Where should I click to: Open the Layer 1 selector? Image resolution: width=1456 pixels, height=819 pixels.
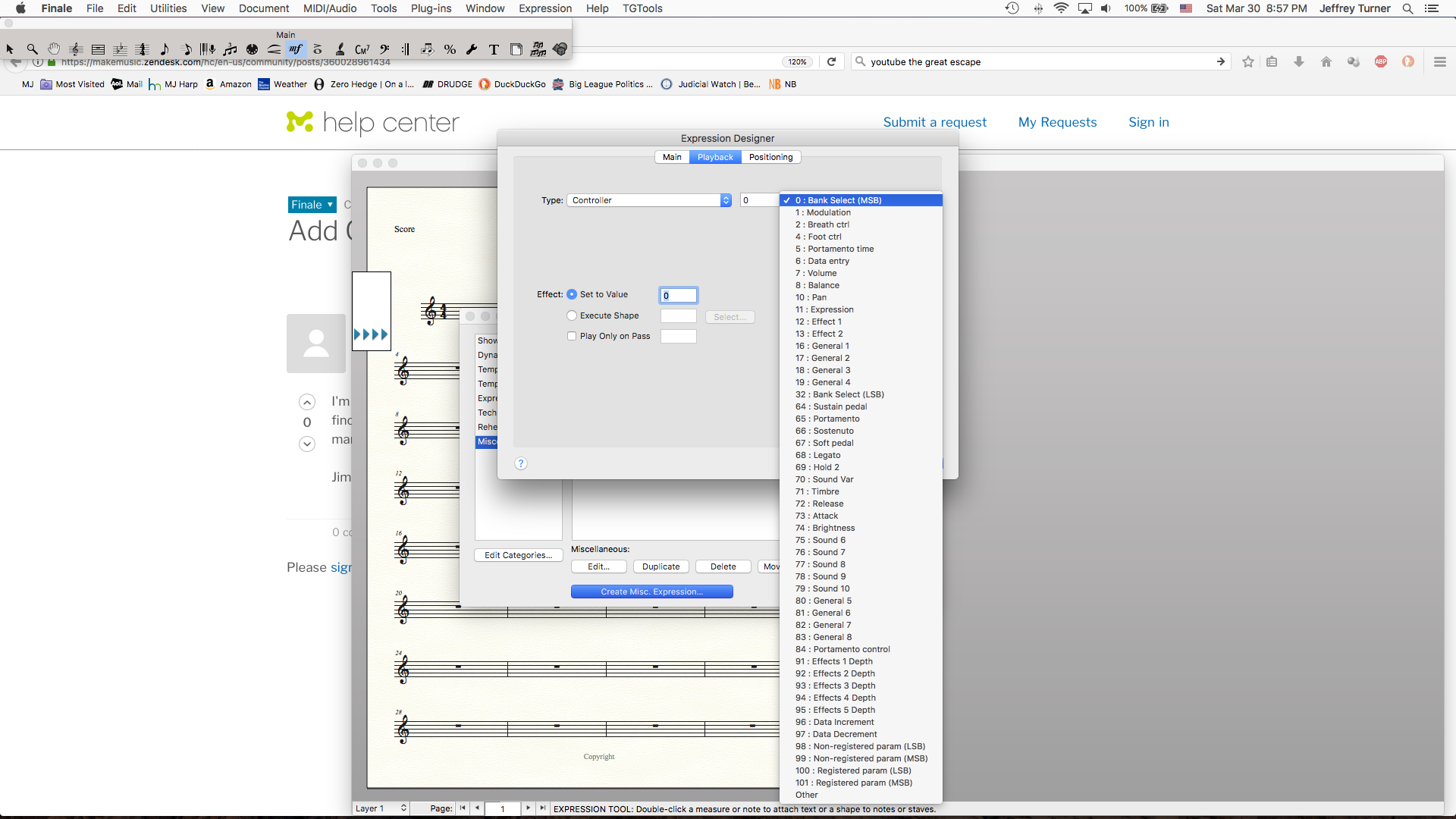point(381,808)
